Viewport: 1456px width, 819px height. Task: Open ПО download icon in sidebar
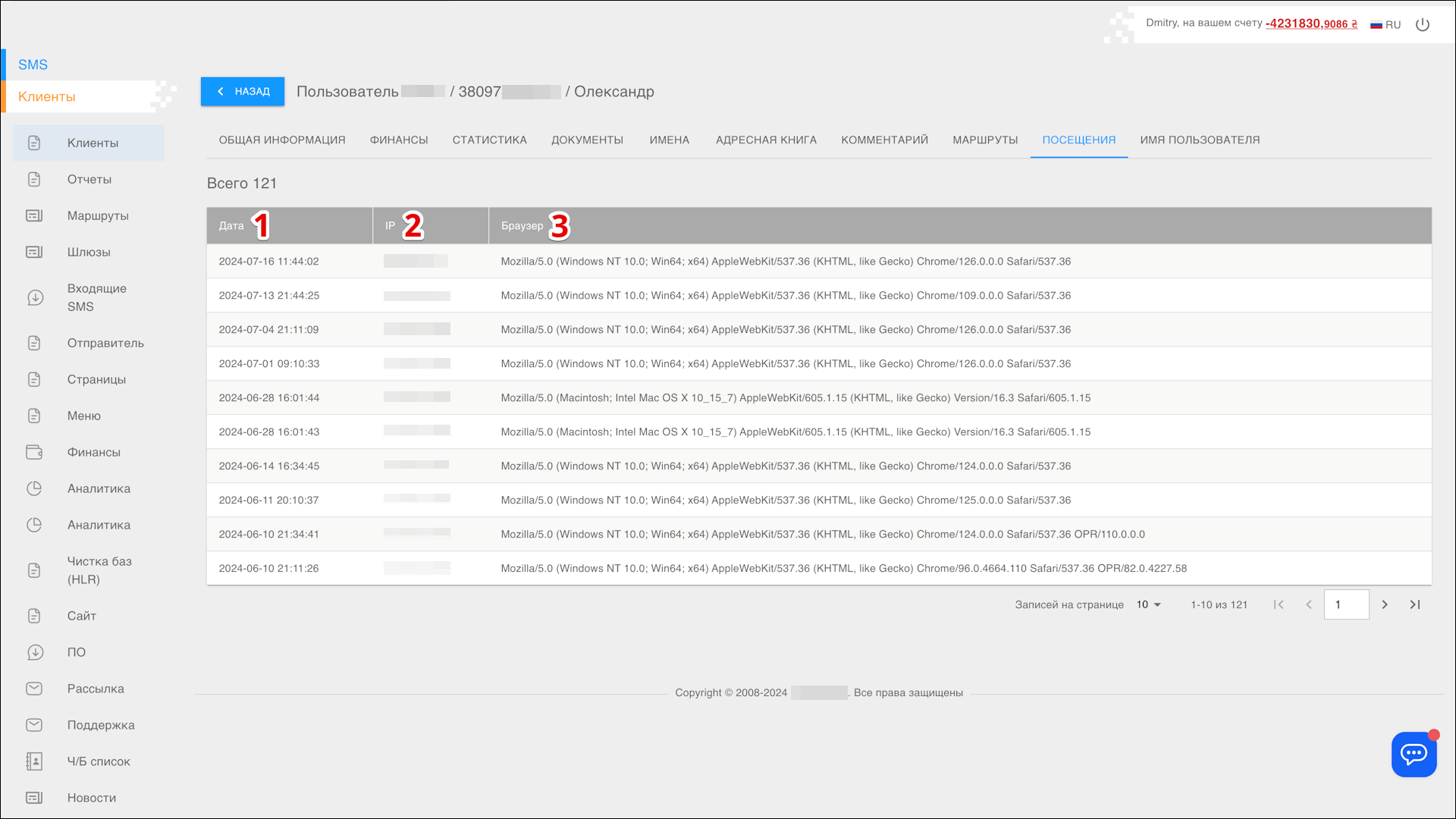click(35, 652)
